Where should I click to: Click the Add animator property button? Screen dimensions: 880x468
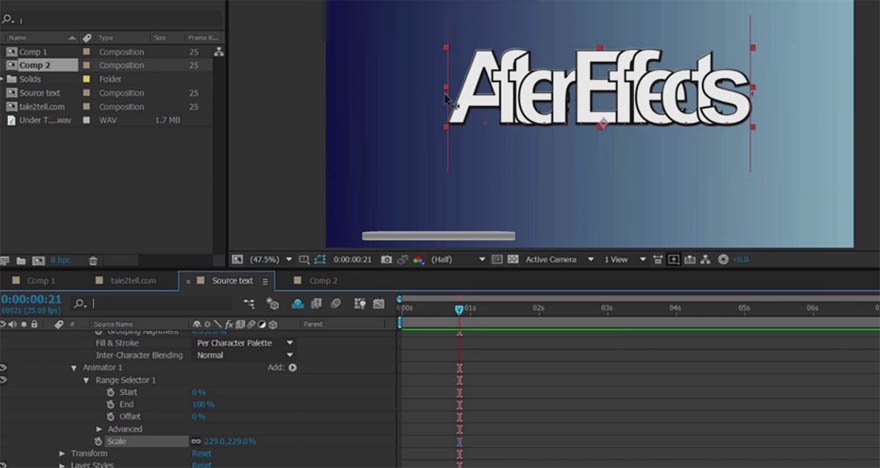point(292,368)
